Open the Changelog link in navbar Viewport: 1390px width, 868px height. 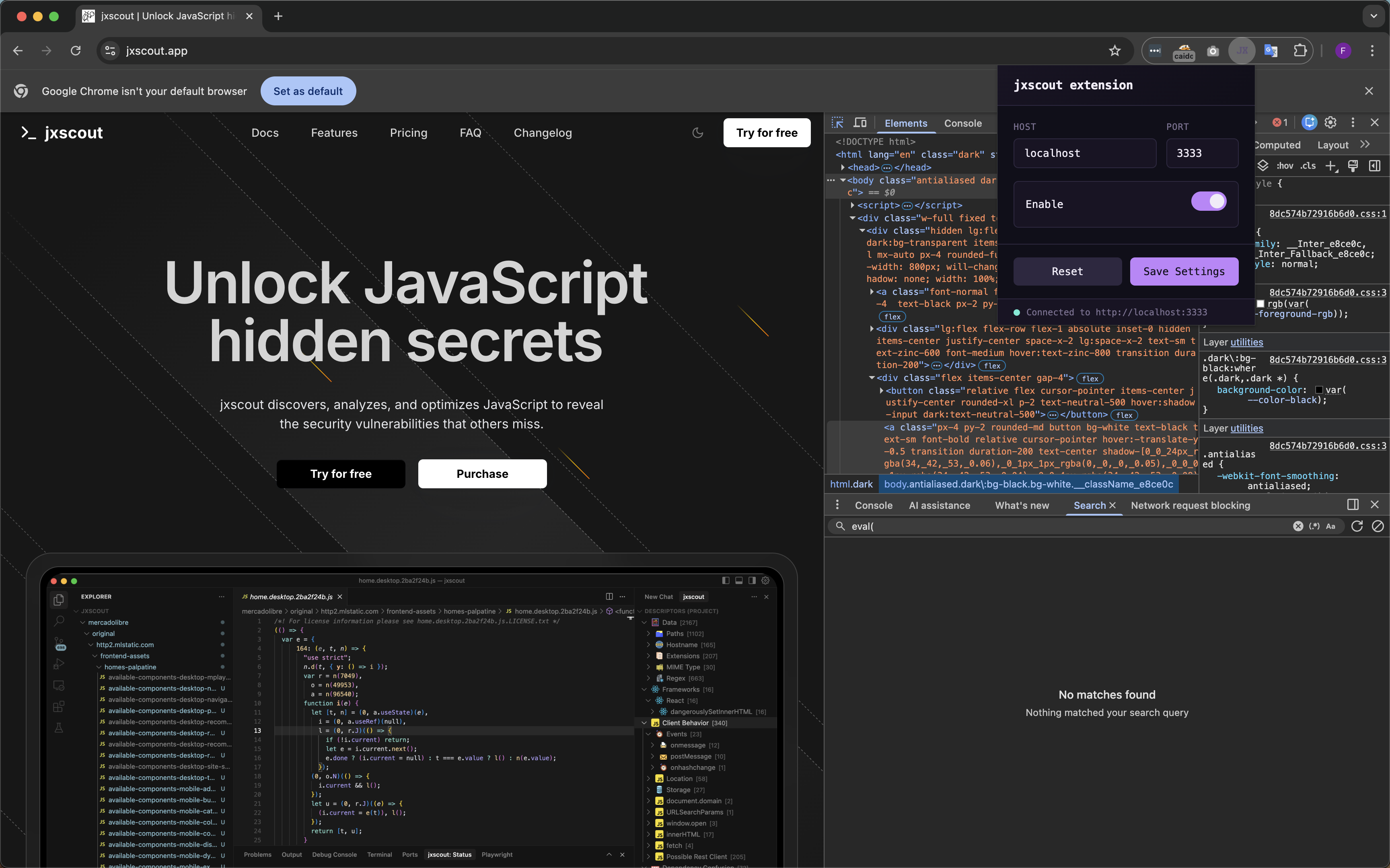click(x=542, y=133)
